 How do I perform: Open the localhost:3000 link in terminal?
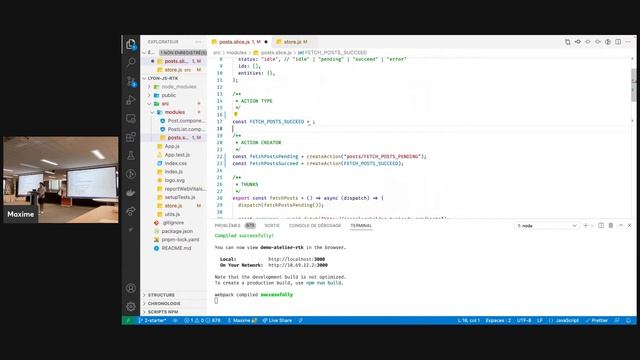pos(297,259)
